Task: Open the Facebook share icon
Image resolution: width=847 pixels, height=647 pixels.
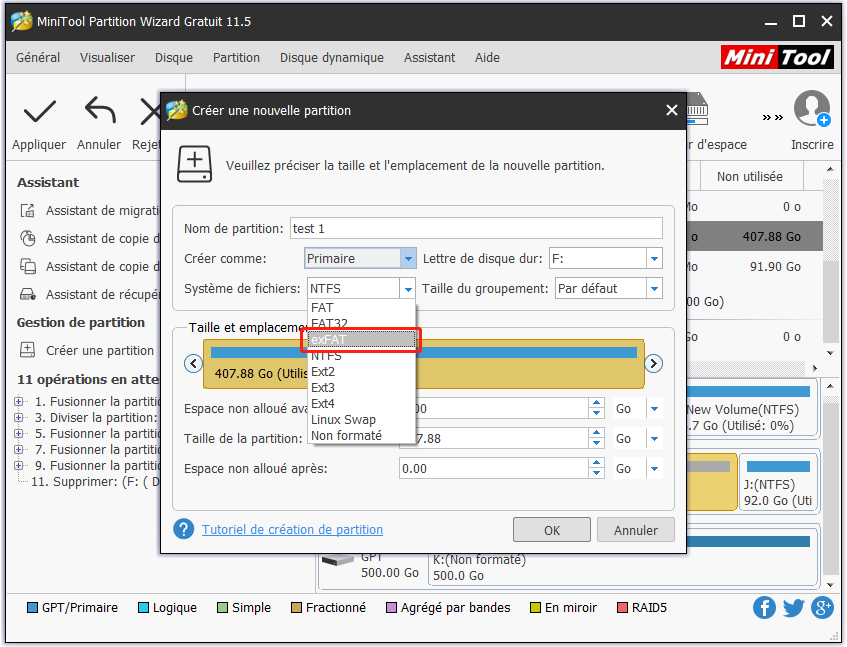Action: point(764,608)
